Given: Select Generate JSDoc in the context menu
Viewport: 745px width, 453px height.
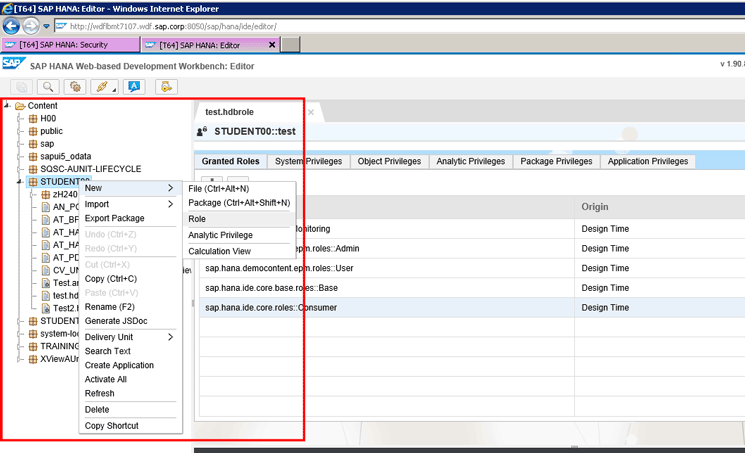Looking at the screenshot, I should pos(130,321).
